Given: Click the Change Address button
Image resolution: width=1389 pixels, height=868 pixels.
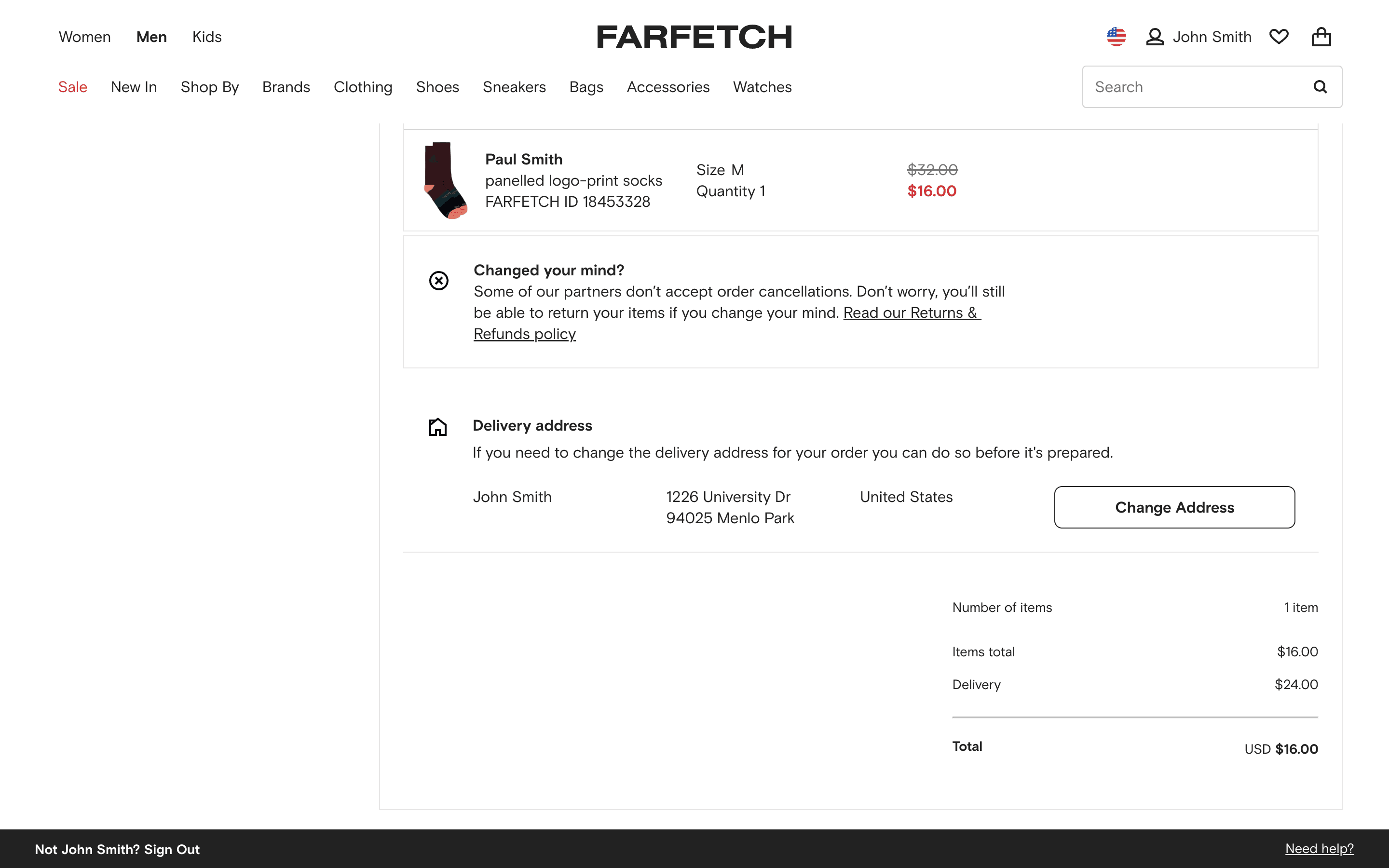Looking at the screenshot, I should point(1174,507).
